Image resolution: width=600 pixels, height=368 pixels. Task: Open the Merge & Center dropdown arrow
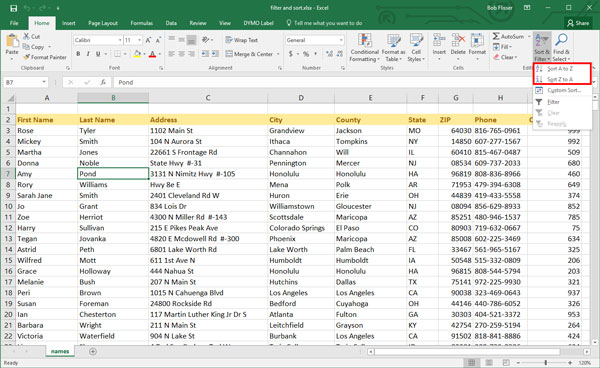pyautogui.click(x=278, y=54)
